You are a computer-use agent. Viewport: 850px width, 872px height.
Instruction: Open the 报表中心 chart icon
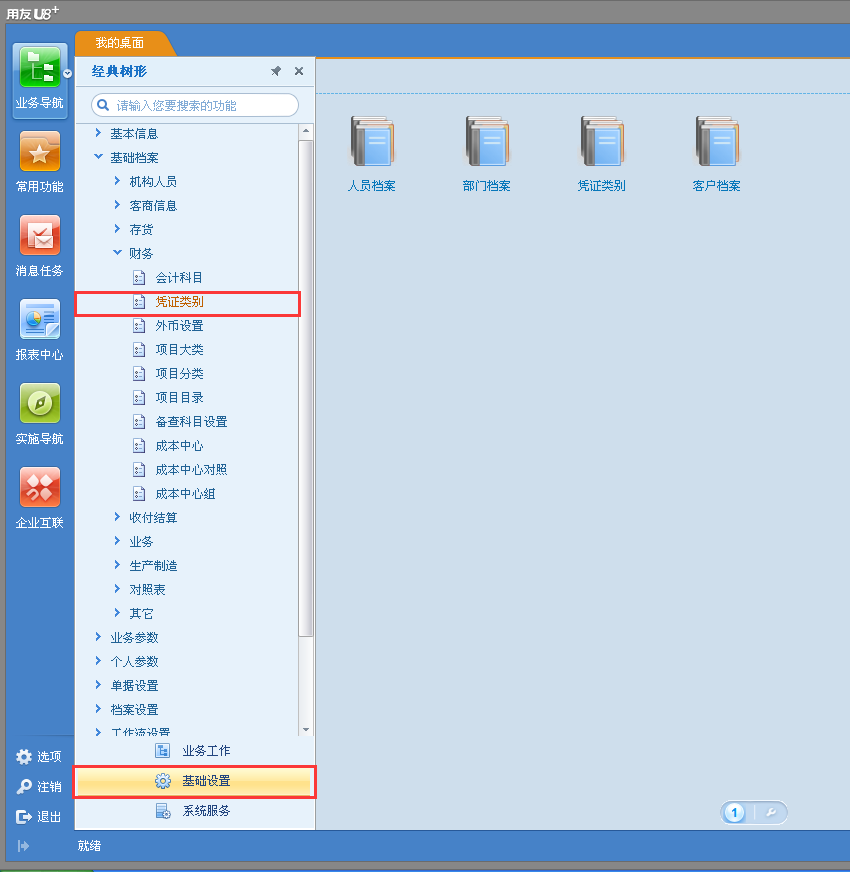(x=39, y=321)
